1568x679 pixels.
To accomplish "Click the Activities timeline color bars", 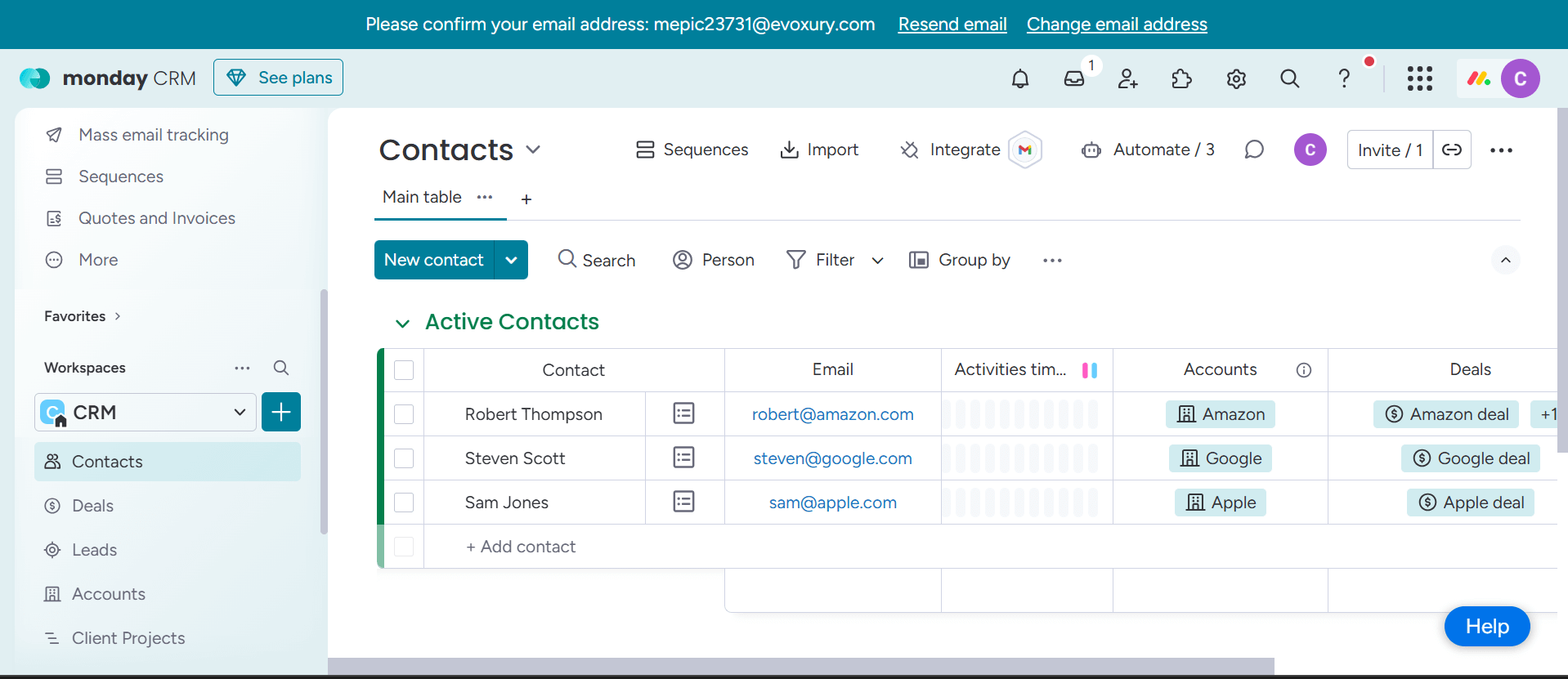I will point(1089,370).
